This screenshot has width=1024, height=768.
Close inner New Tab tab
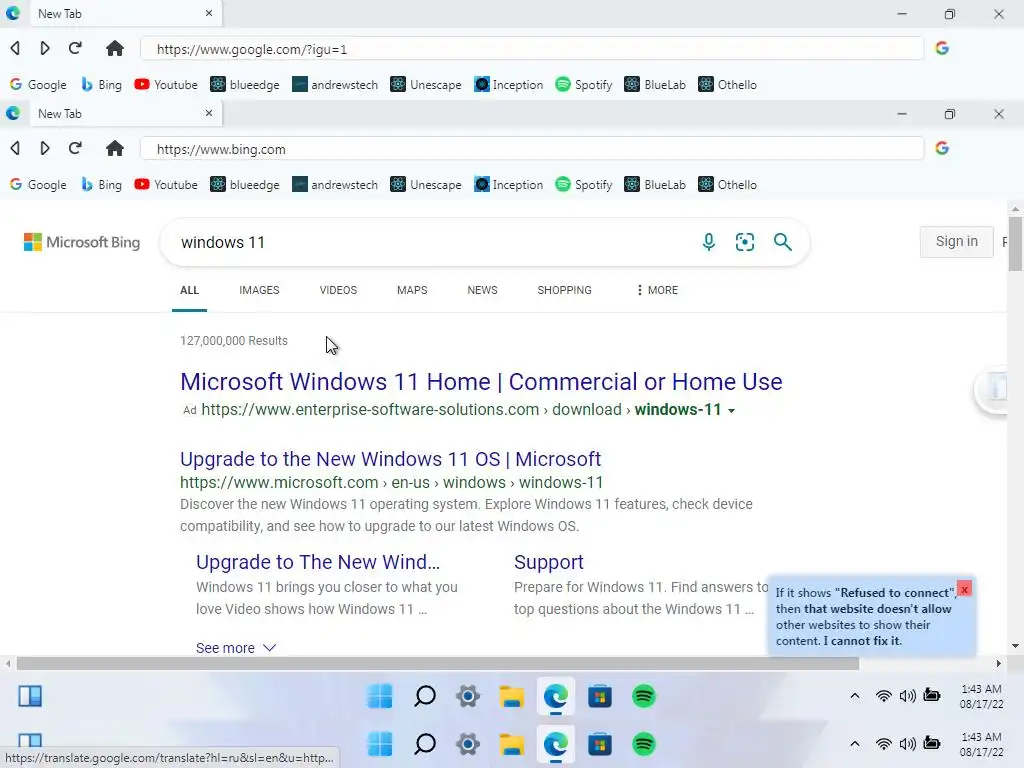pyautogui.click(x=209, y=113)
